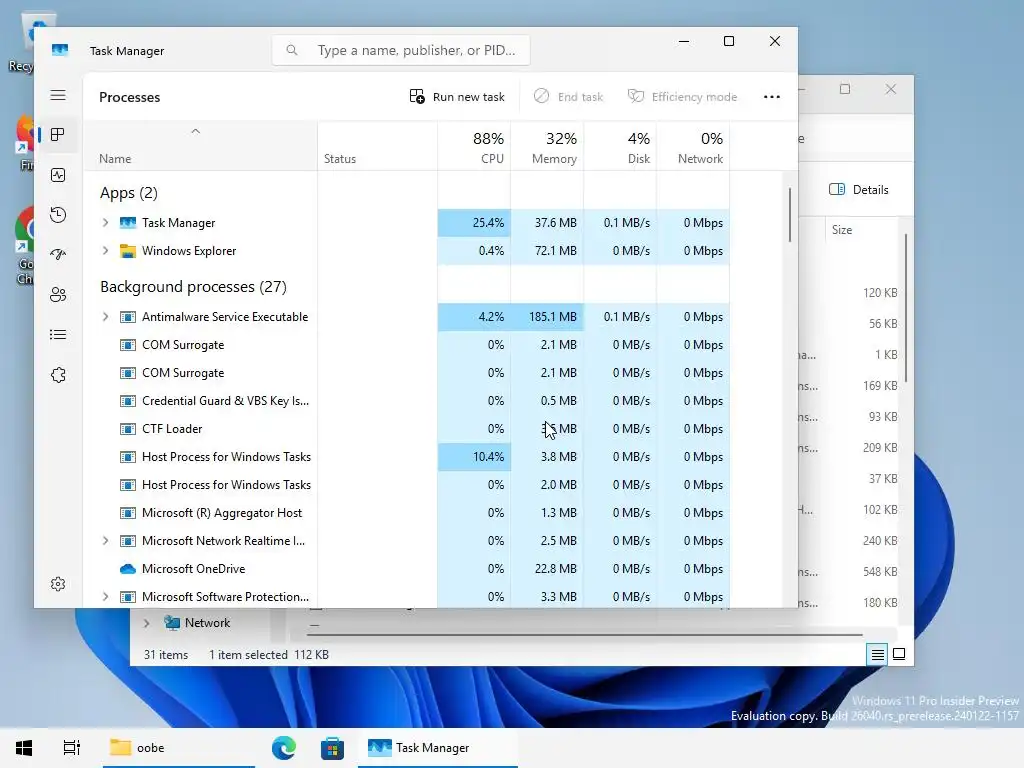1024x768 pixels.
Task: Click the Explorer file list vertical scrollbar
Action: click(x=906, y=308)
